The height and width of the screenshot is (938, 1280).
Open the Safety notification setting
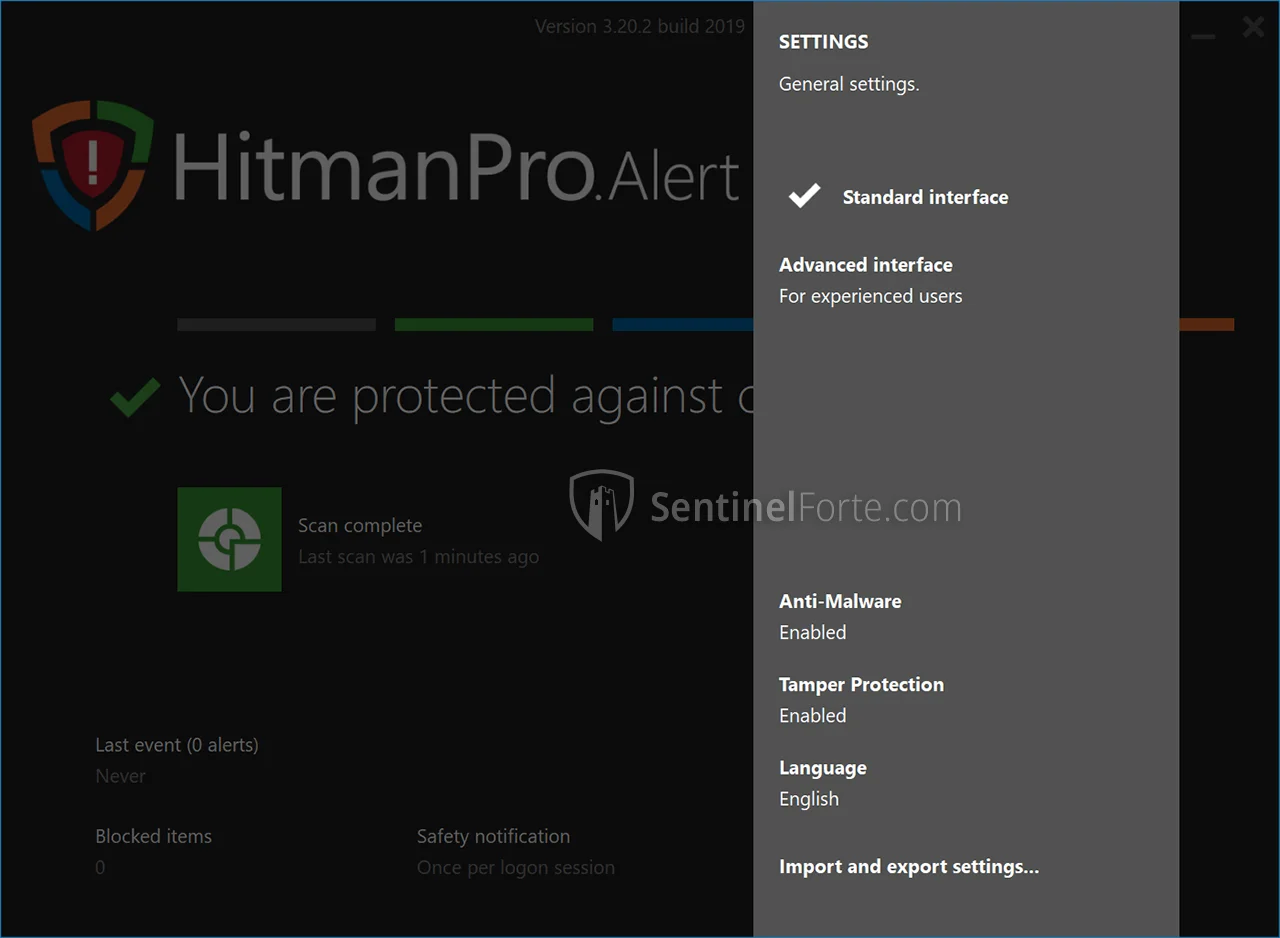pyautogui.click(x=494, y=836)
